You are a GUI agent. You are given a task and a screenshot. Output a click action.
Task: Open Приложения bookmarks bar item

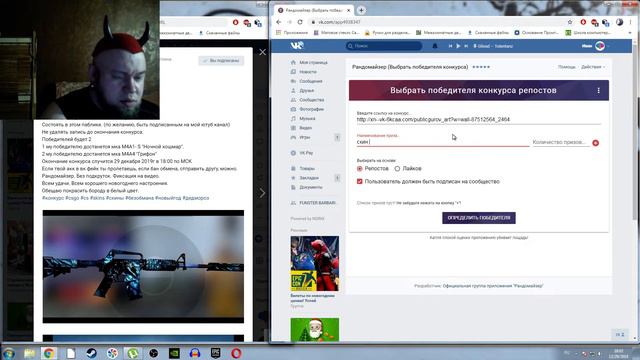[x=292, y=33]
